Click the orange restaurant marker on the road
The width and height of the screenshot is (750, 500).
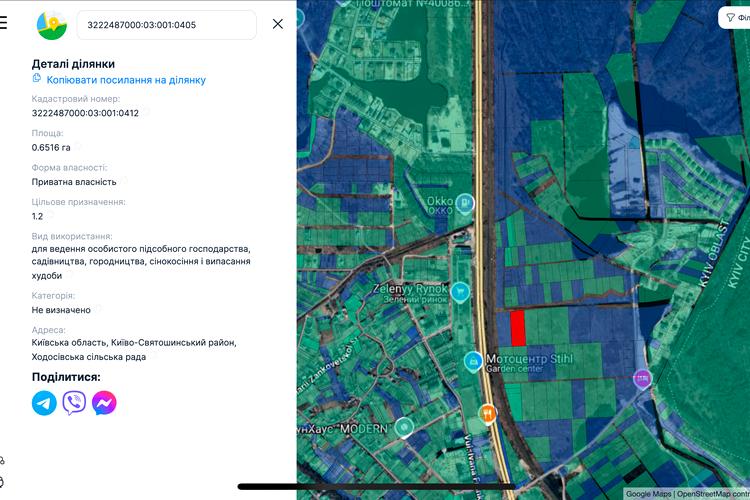pyautogui.click(x=487, y=414)
